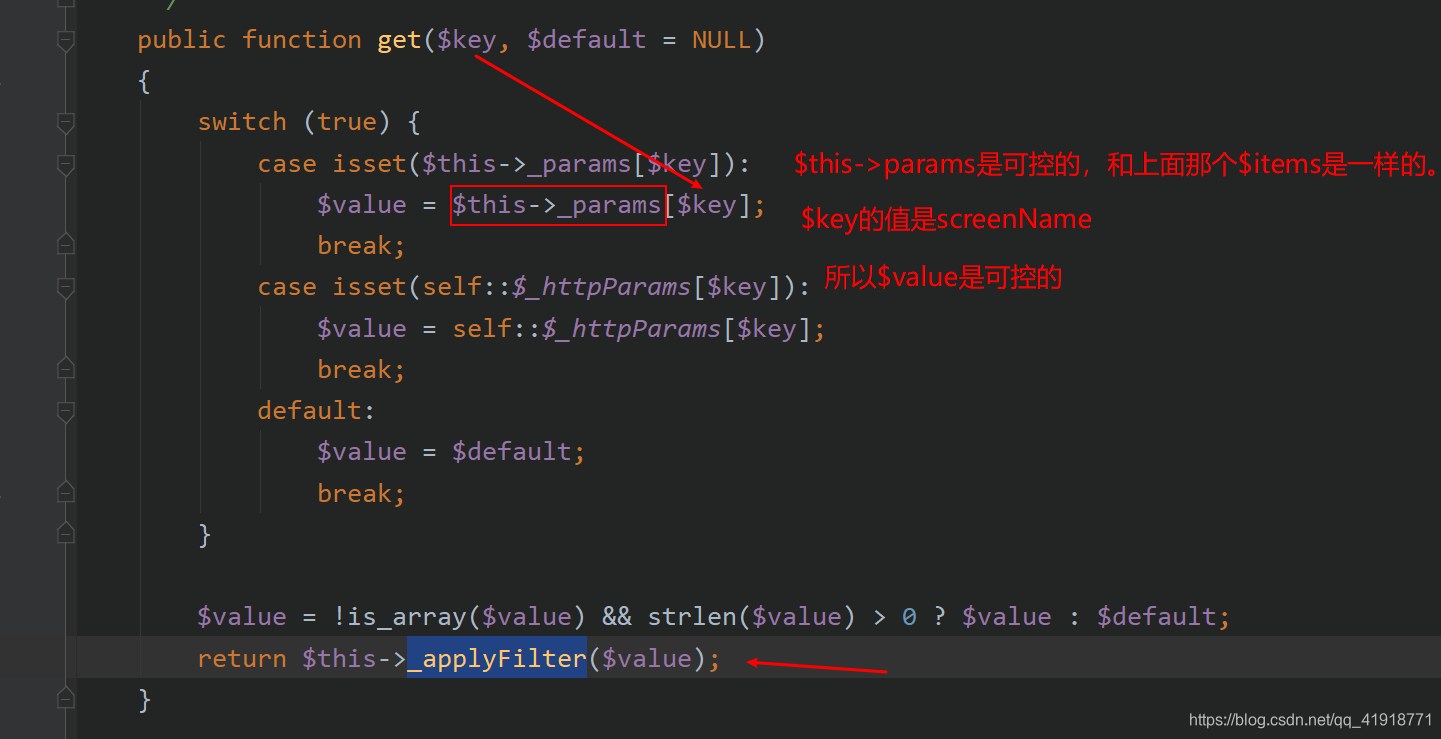This screenshot has width=1441, height=739.
Task: Click fold-end marker at function closing brace
Action: [66, 699]
